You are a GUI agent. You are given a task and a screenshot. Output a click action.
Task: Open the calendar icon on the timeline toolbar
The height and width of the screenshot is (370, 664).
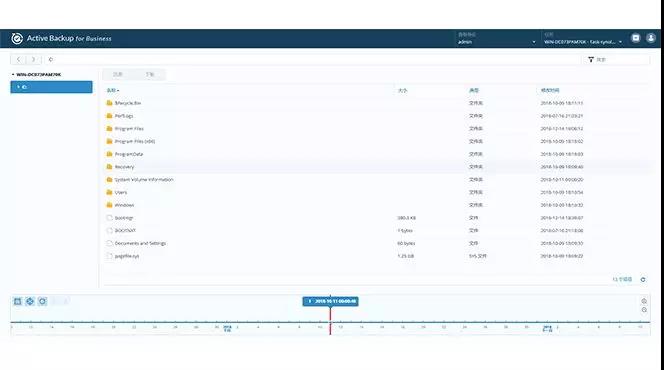tap(17, 301)
